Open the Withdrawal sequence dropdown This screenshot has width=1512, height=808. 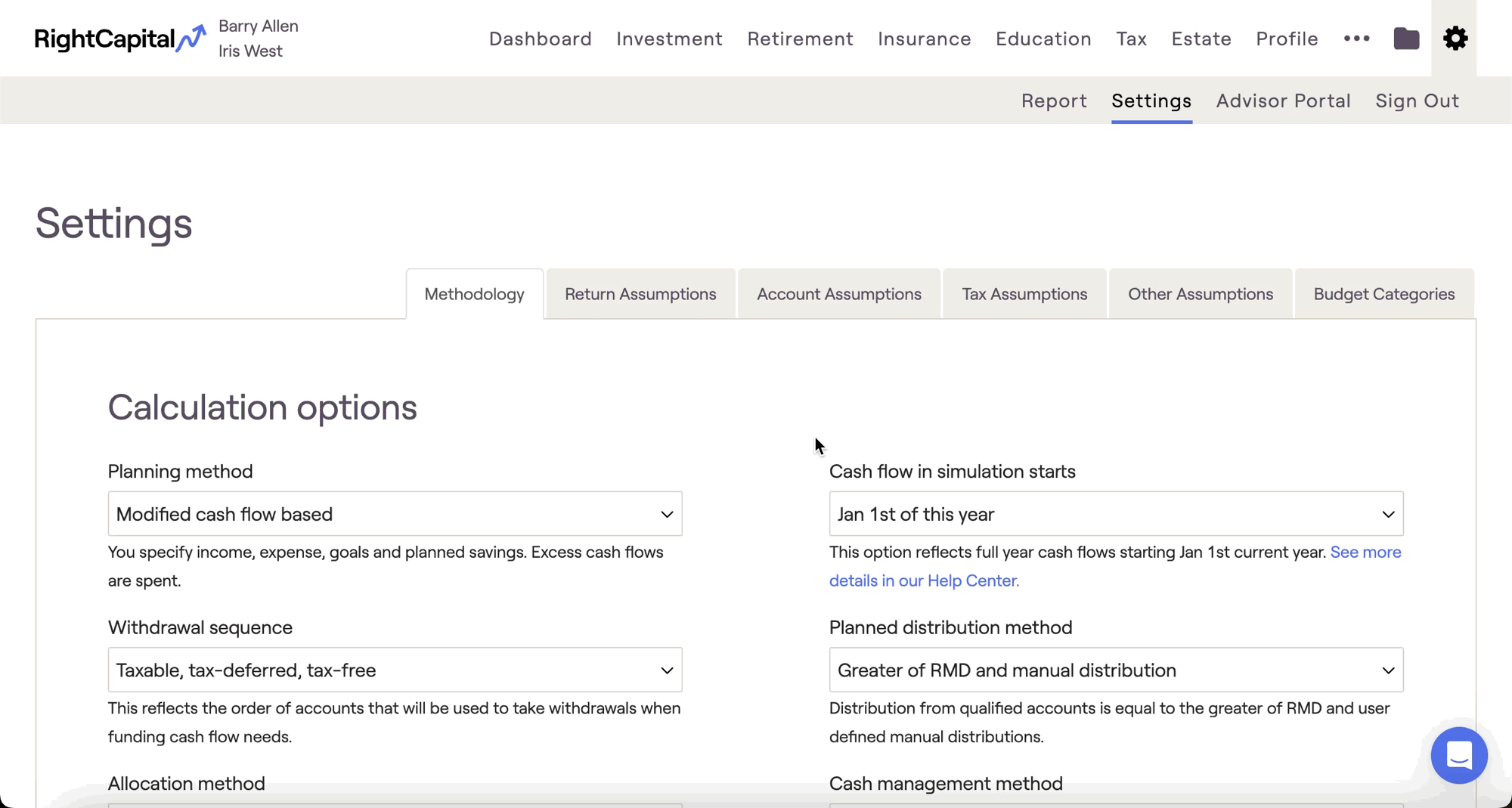click(395, 670)
